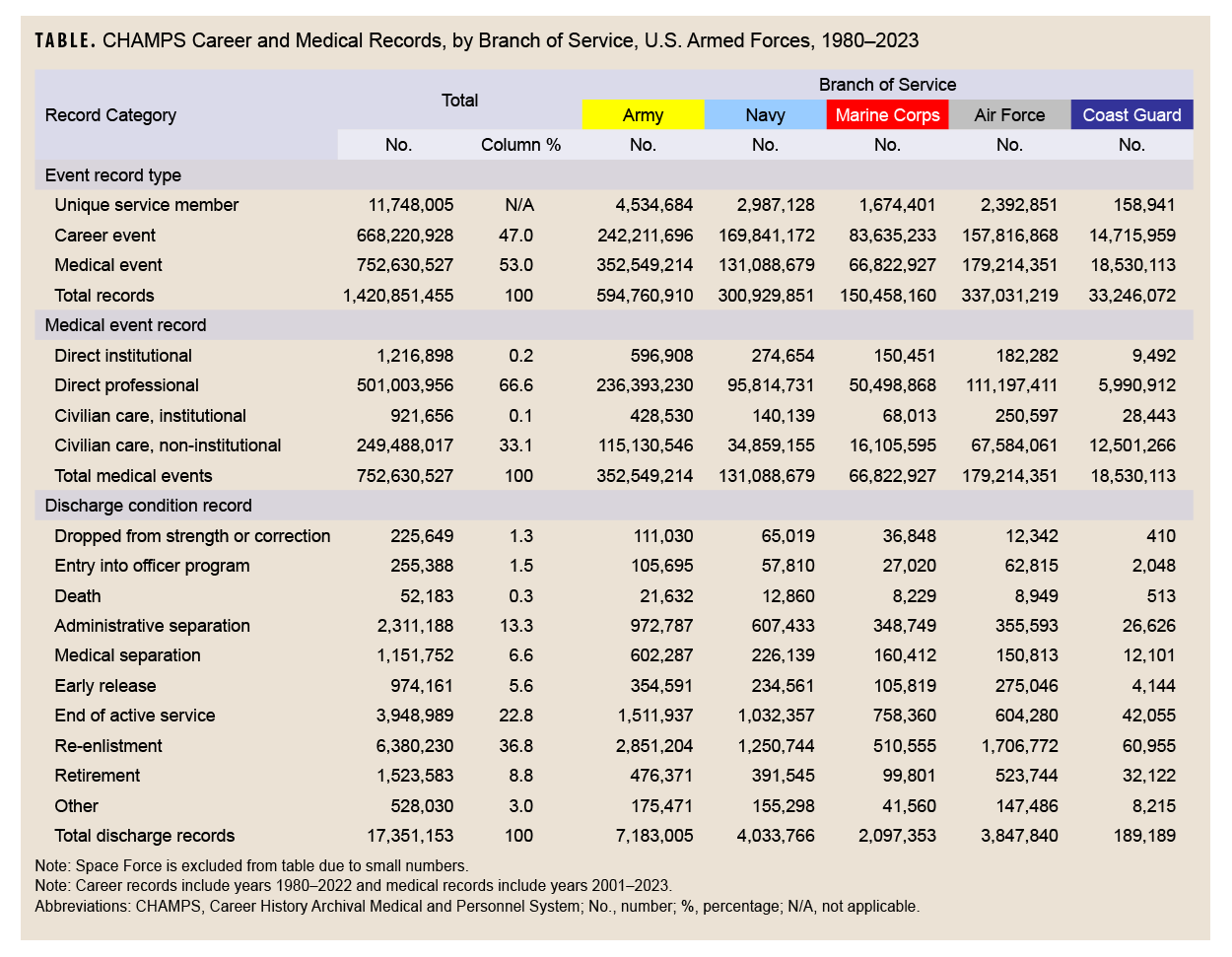Click the Column % header
The width and height of the screenshot is (1232, 957).
pos(520,145)
